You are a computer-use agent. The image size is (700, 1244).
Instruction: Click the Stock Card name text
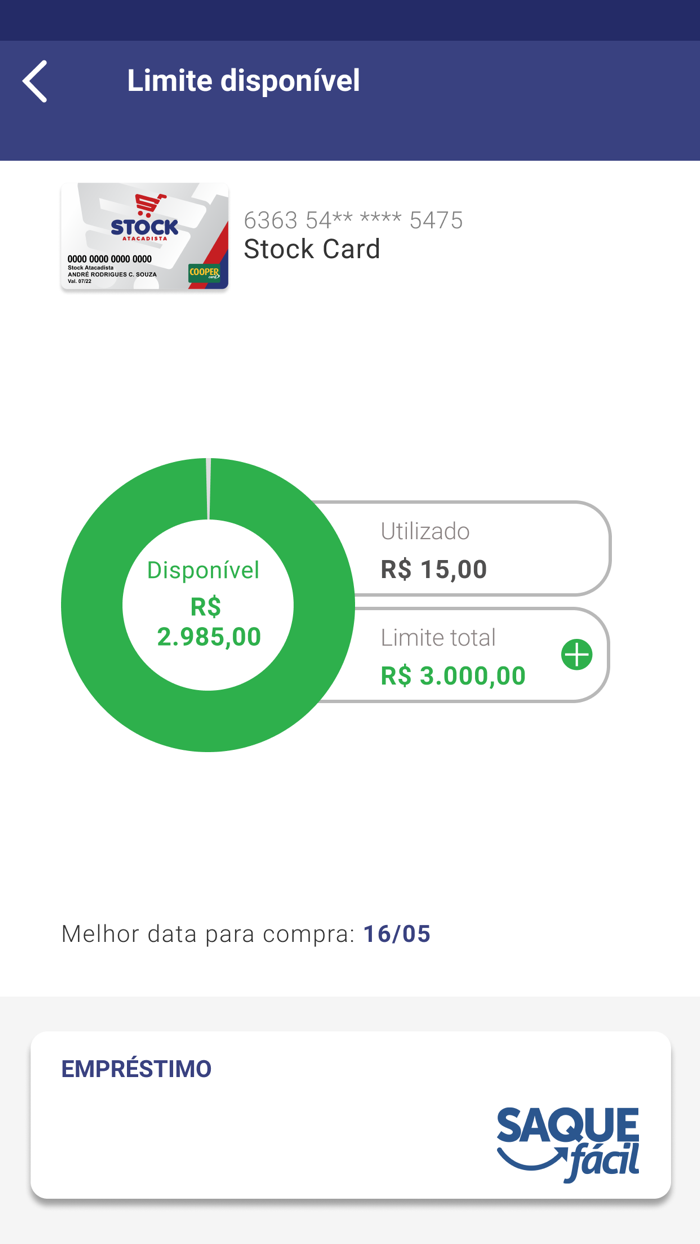point(312,248)
